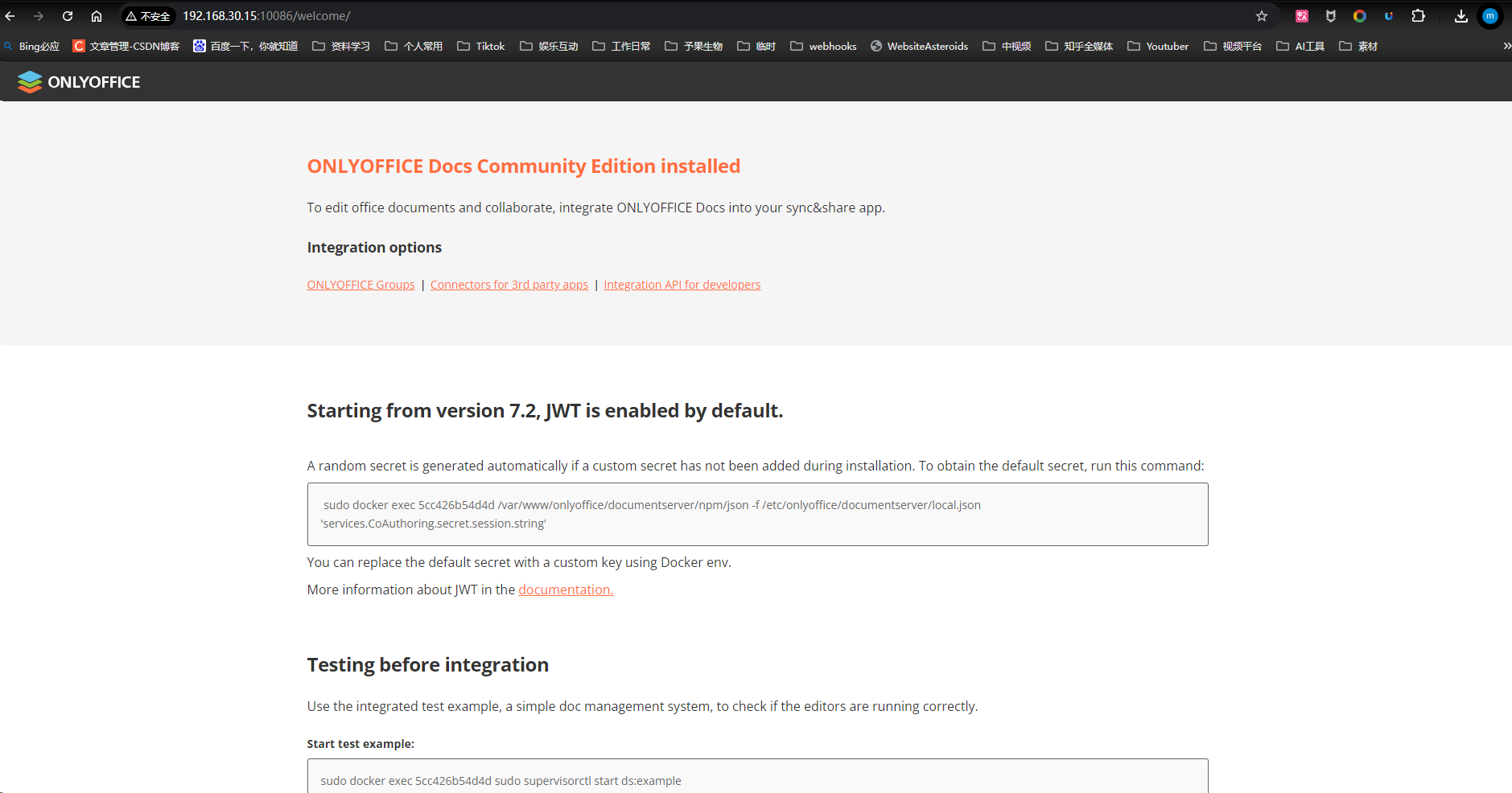This screenshot has height=793, width=1512.
Task: Open the gray shield extension icon
Action: click(1331, 16)
